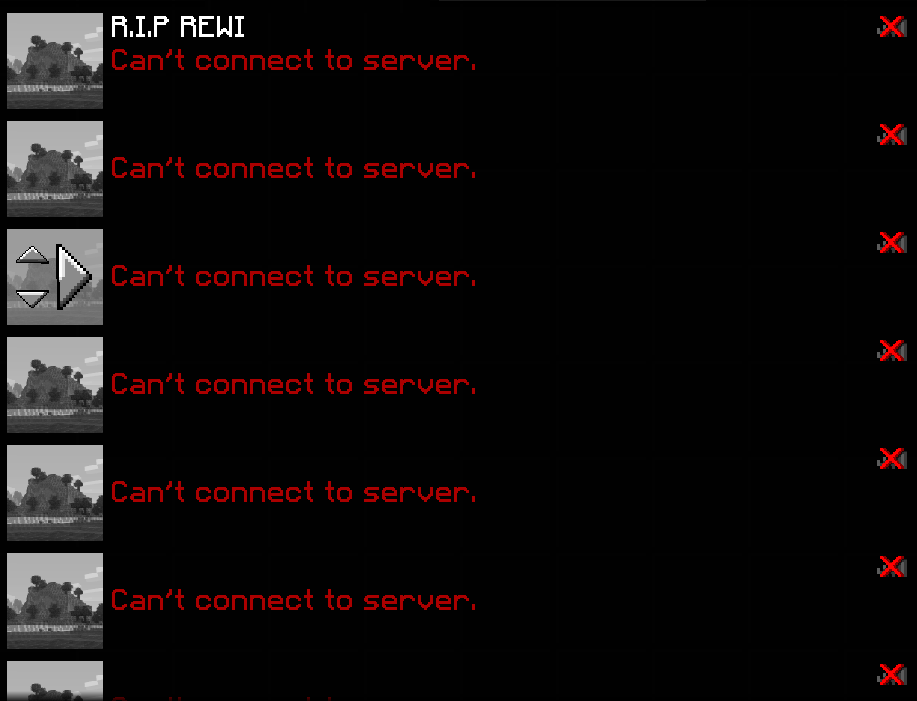Select the second entry's "Can't connect to server." text

click(294, 168)
